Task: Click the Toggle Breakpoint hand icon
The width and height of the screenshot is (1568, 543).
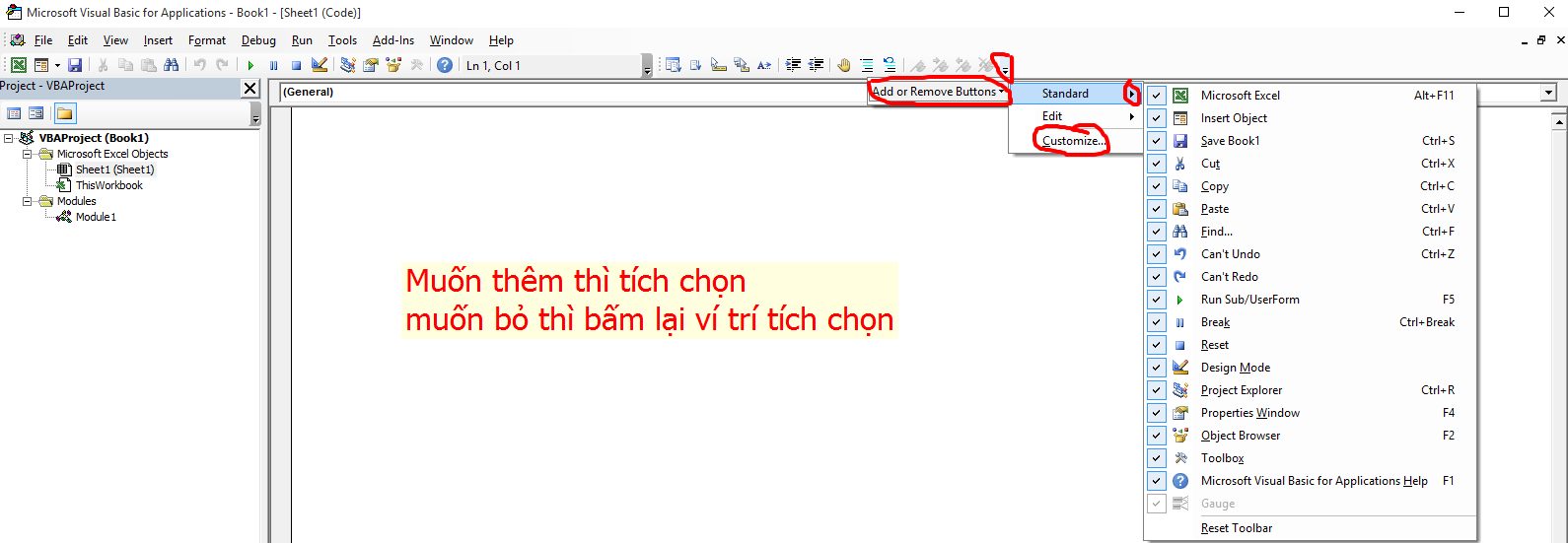Action: (x=844, y=65)
